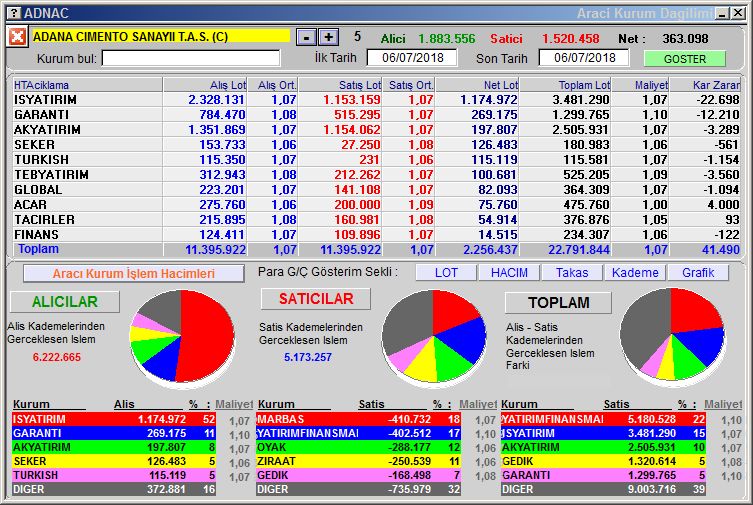Click the TOPLAM button

559,302
